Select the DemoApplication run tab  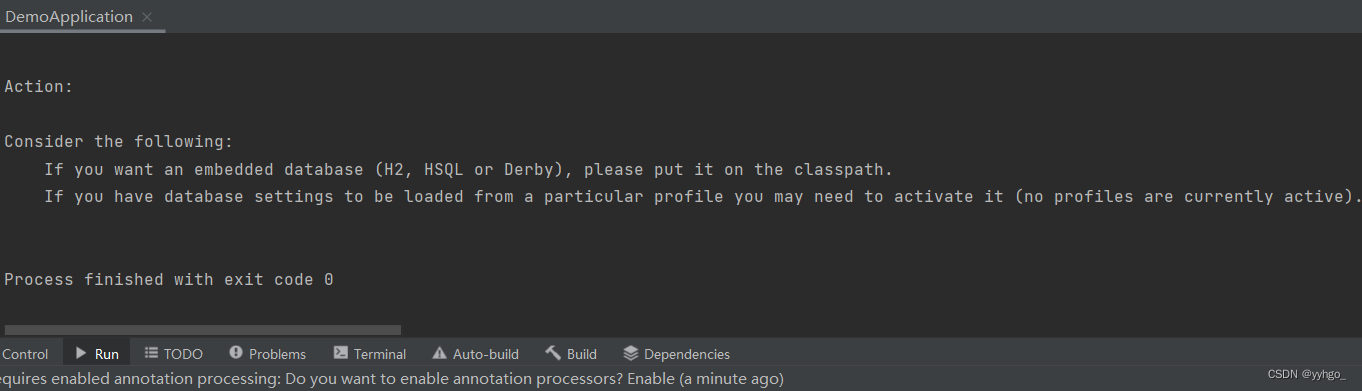(x=69, y=17)
